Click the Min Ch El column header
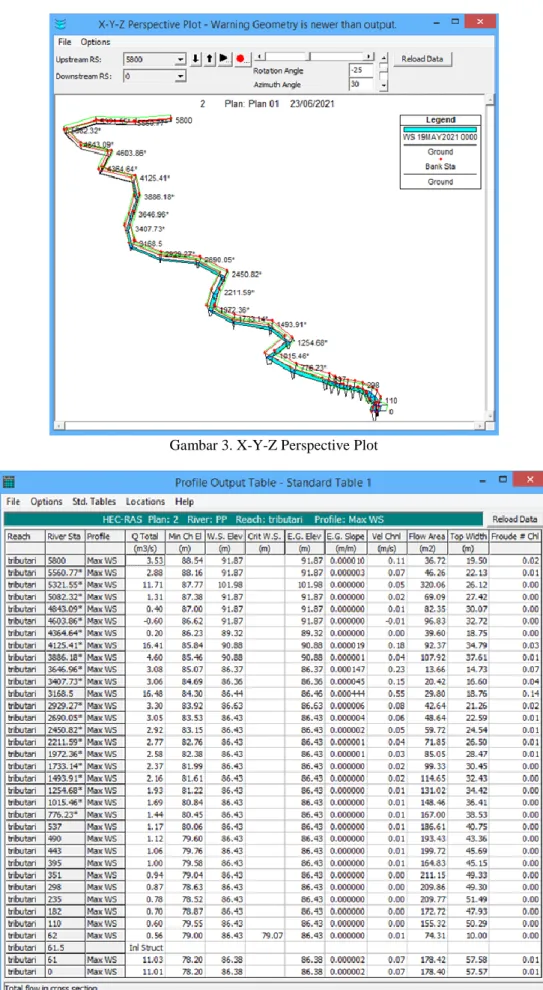 pos(185,536)
